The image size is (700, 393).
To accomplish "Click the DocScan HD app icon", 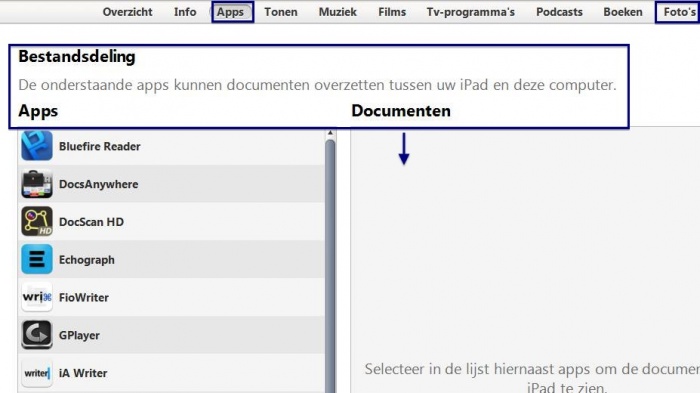I will (37, 222).
